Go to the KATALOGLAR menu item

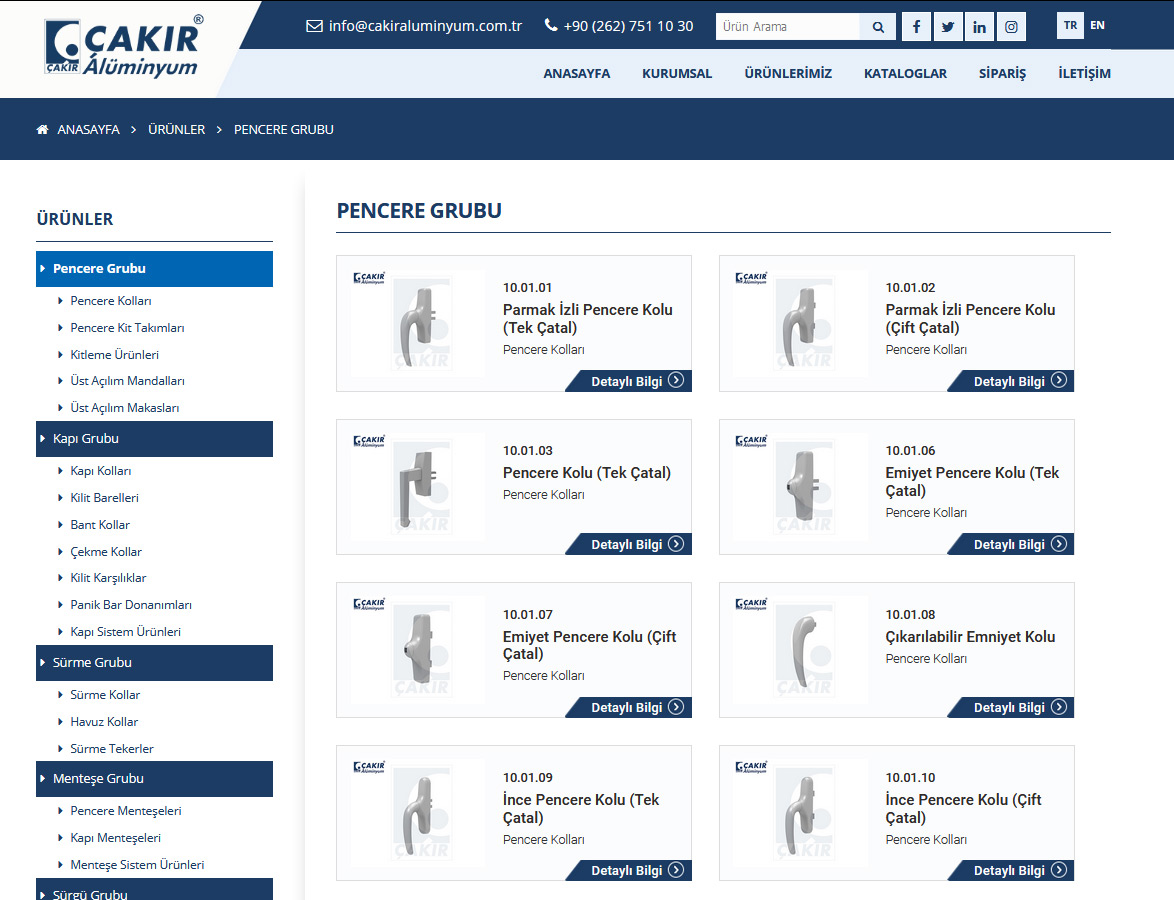click(905, 73)
